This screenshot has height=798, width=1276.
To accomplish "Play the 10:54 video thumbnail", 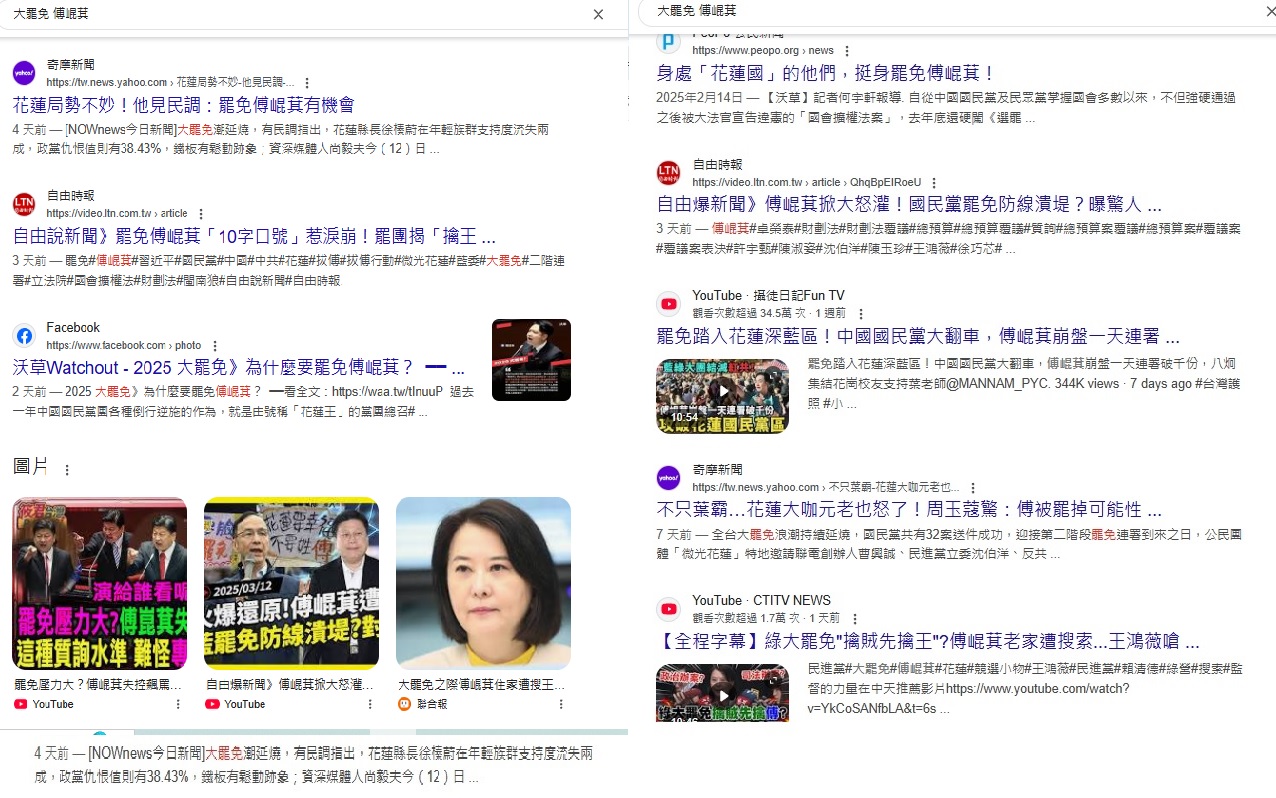I will (x=722, y=396).
